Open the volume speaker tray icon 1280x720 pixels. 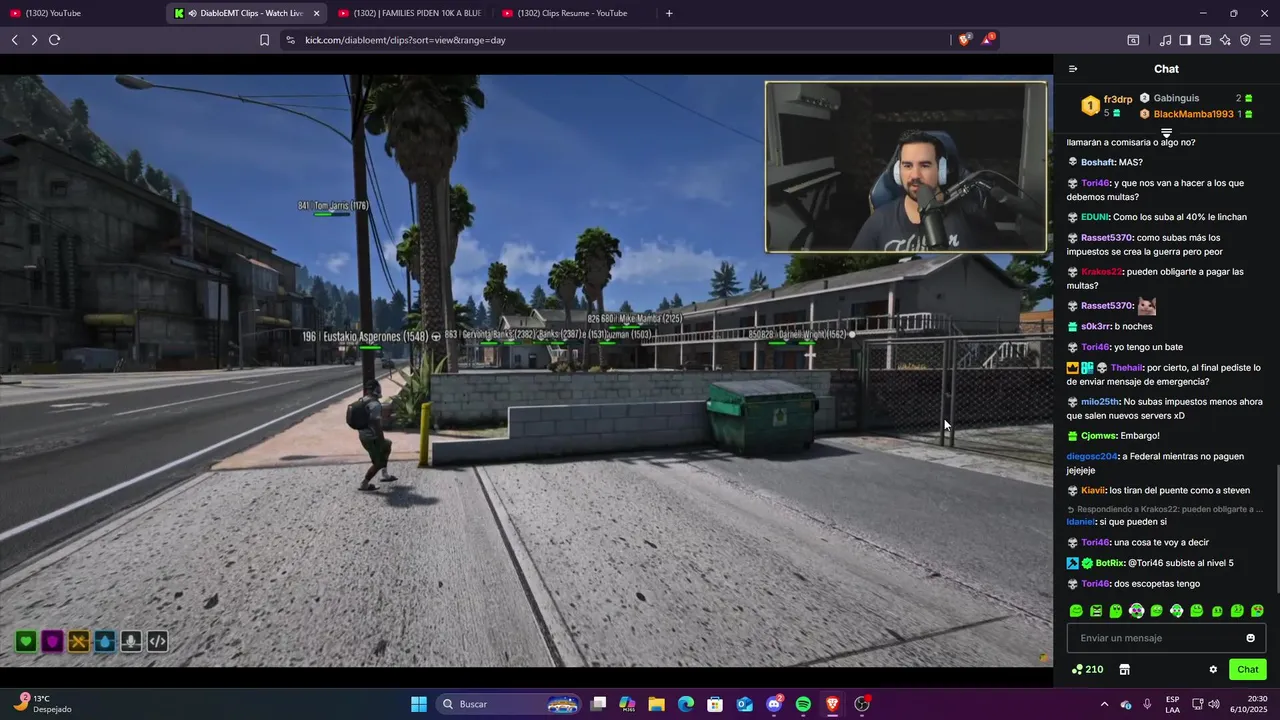pyautogui.click(x=1213, y=704)
